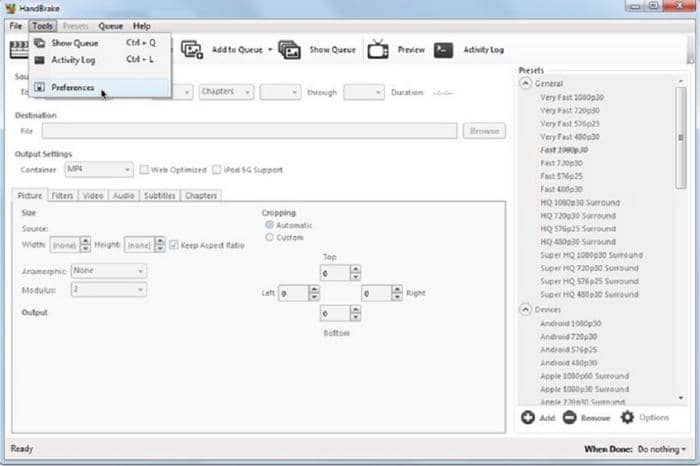700x466 pixels.
Task: Open the Add to Queue dropdown arrow
Action: coord(270,50)
